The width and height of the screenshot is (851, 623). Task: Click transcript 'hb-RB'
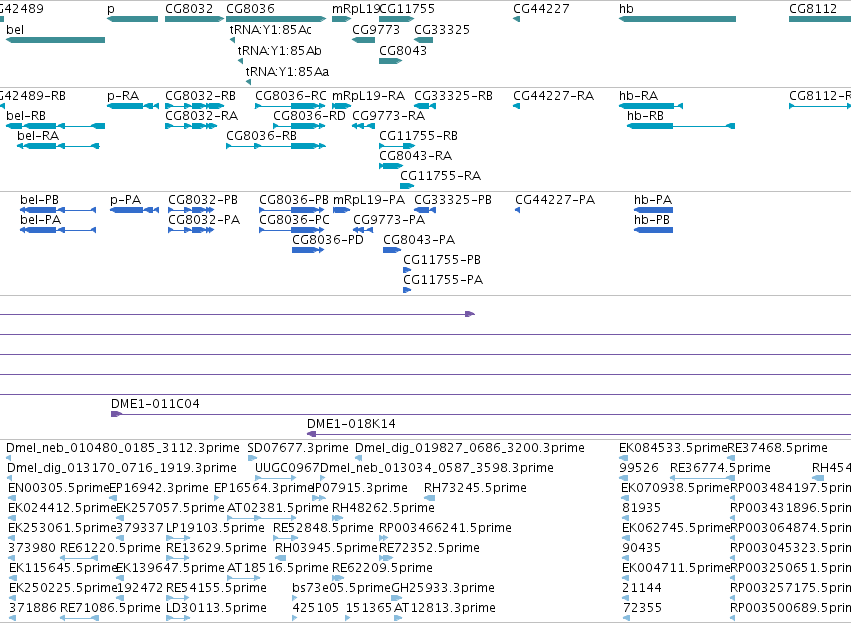coord(645,116)
